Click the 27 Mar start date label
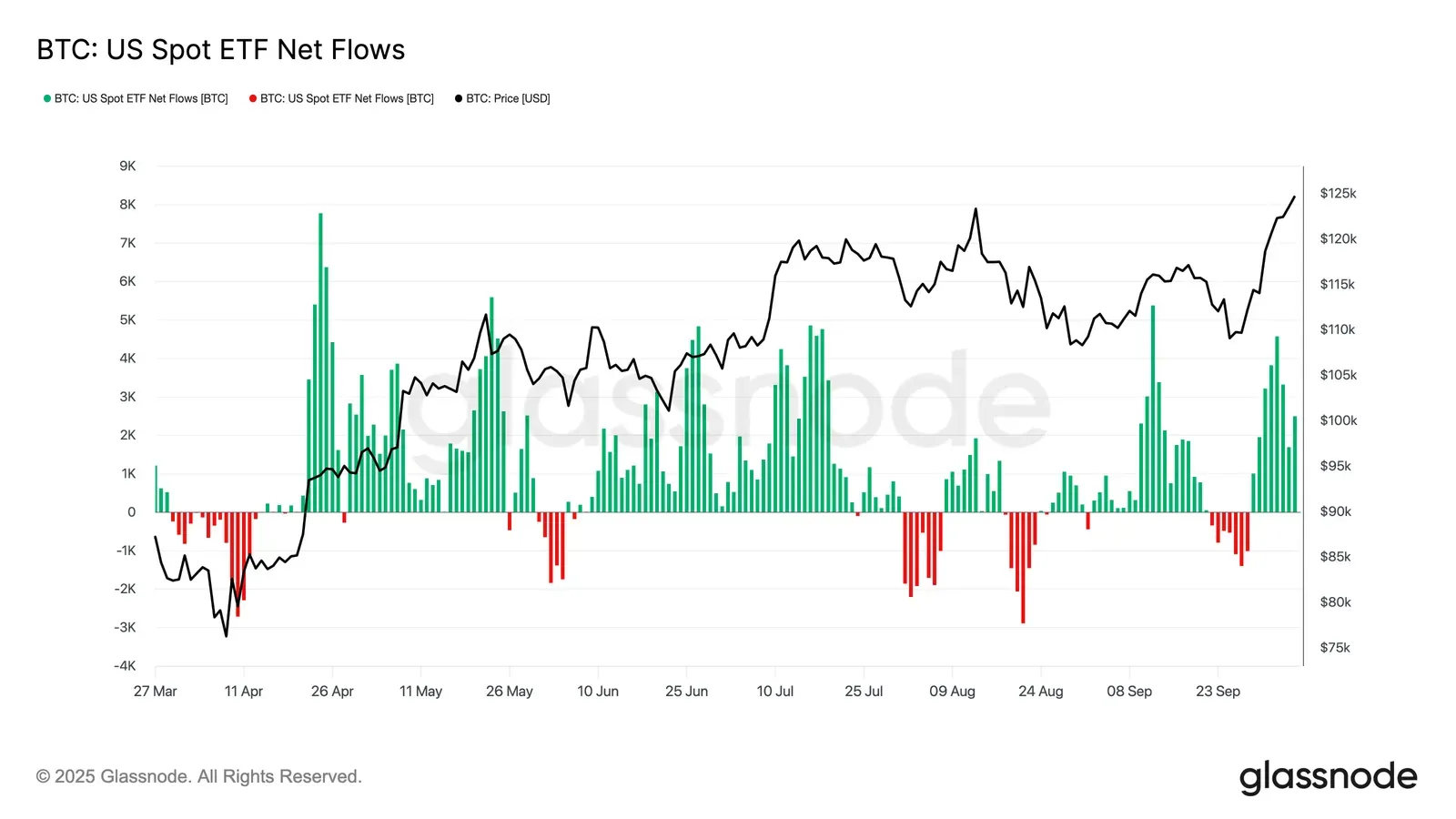 (x=155, y=692)
